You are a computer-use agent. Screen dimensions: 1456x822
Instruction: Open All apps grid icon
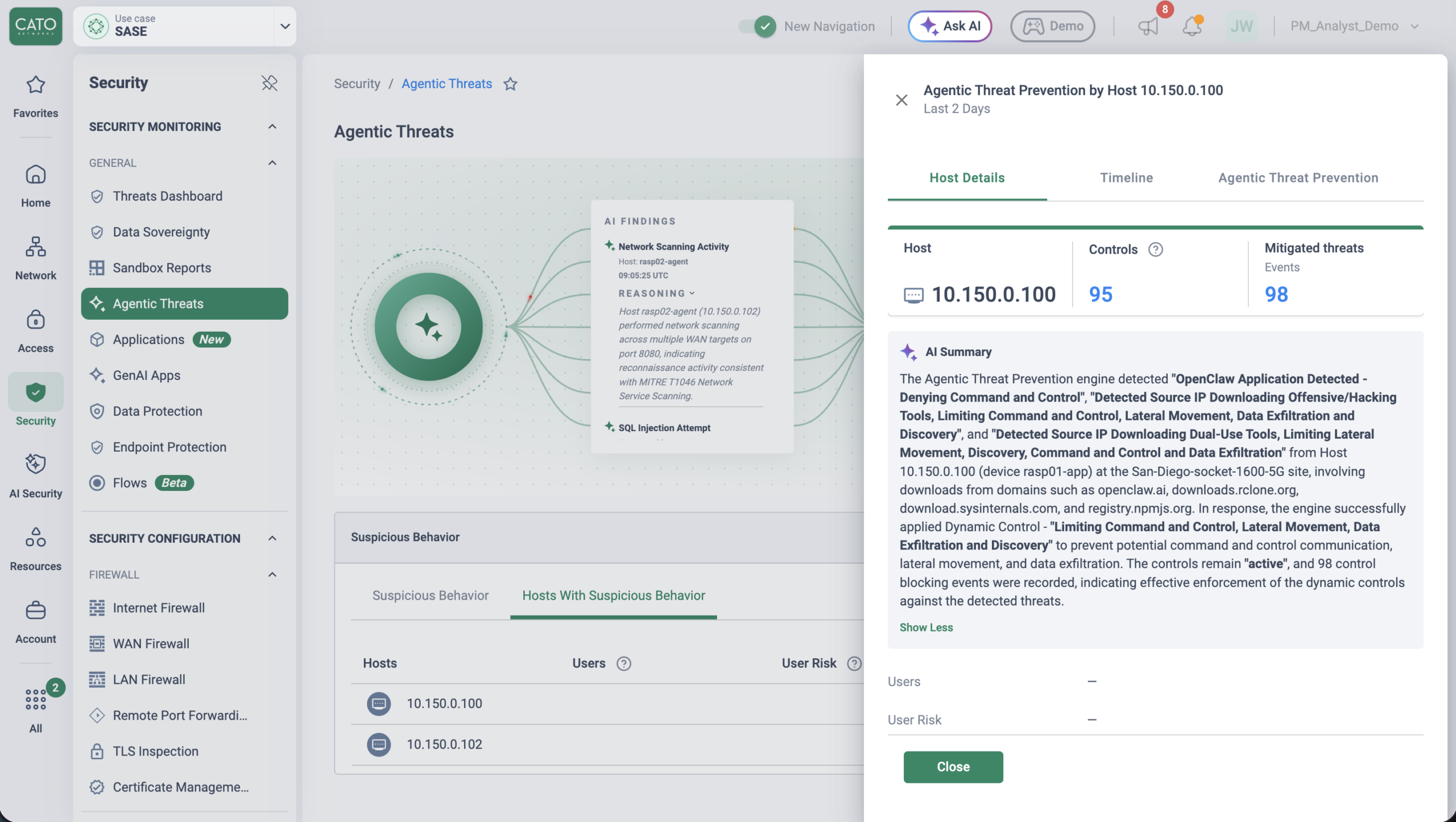tap(35, 699)
